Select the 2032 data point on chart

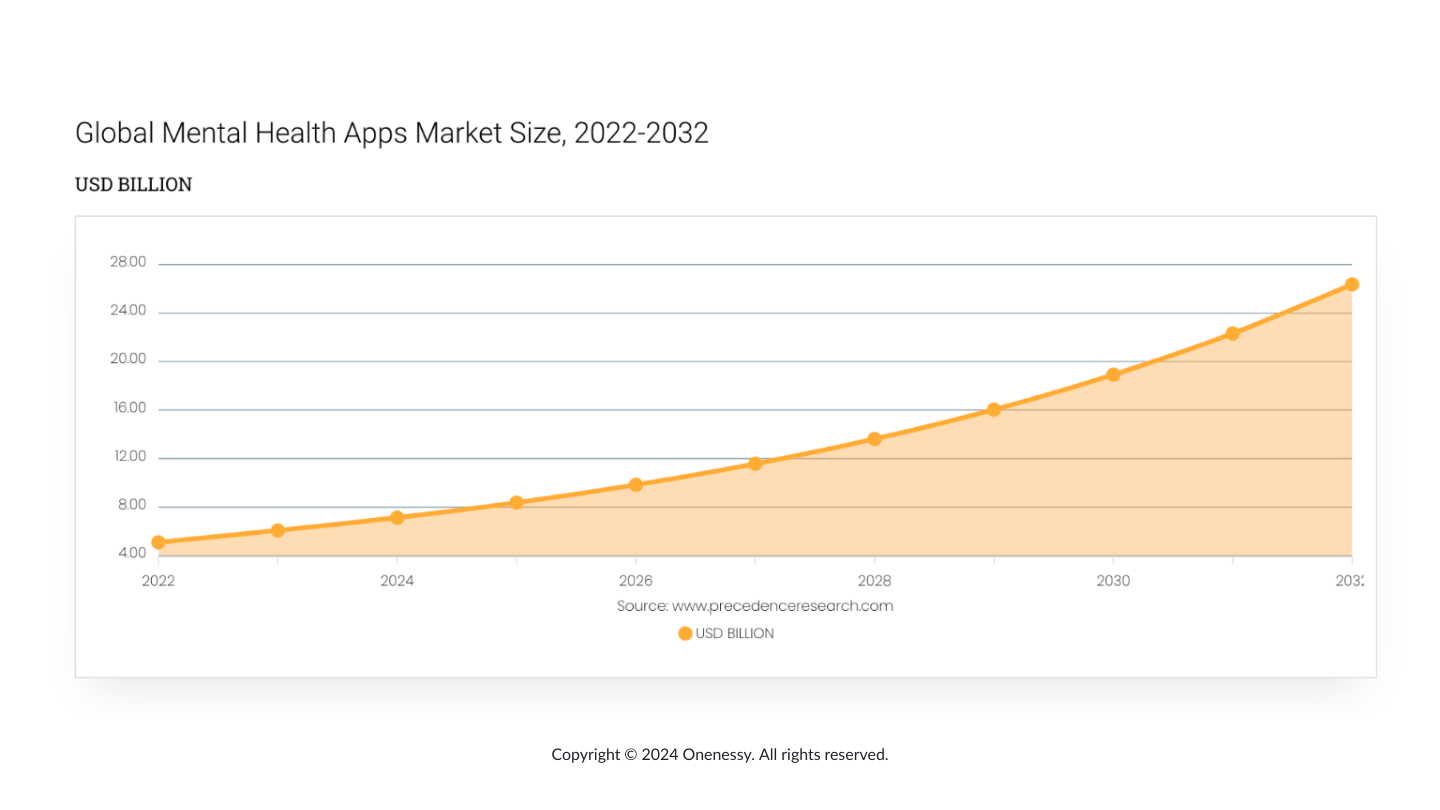coord(1352,284)
